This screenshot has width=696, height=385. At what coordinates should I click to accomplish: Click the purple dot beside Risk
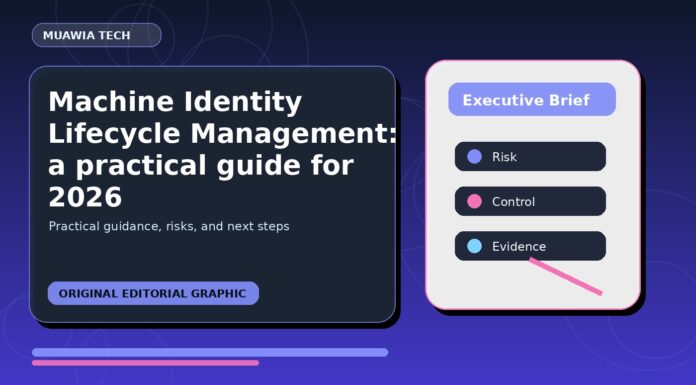pos(475,157)
